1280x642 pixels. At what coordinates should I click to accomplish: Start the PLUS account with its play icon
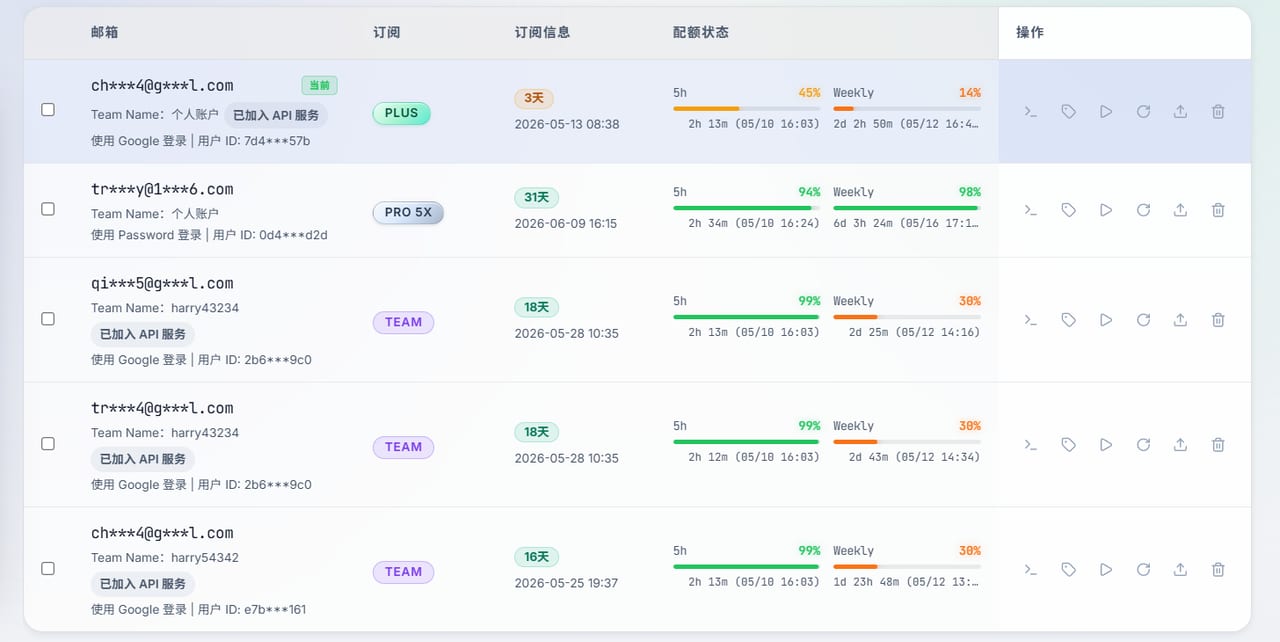(x=1106, y=112)
